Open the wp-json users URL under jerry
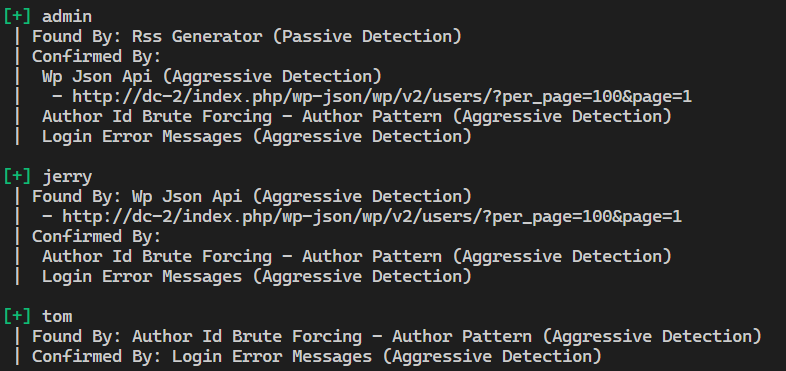This screenshot has height=371, width=786. [371, 217]
